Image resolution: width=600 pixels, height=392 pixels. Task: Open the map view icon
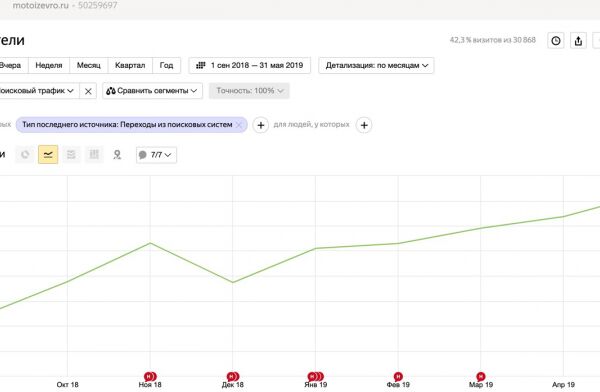click(x=117, y=155)
